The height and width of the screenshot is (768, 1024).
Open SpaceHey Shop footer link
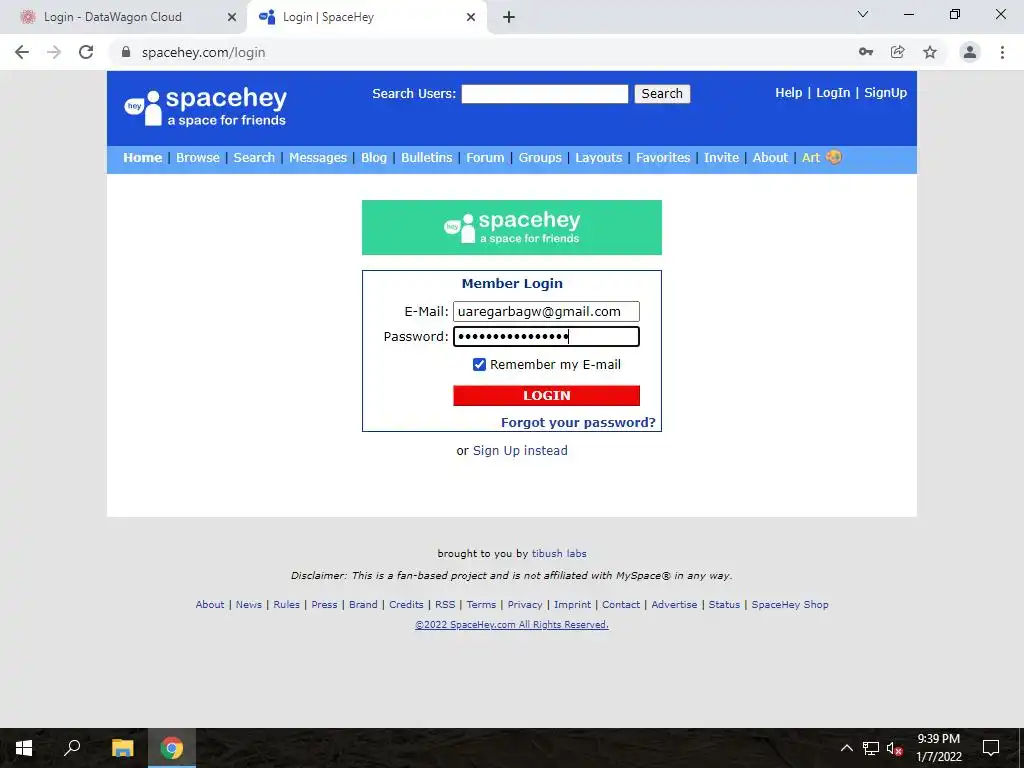click(x=790, y=605)
